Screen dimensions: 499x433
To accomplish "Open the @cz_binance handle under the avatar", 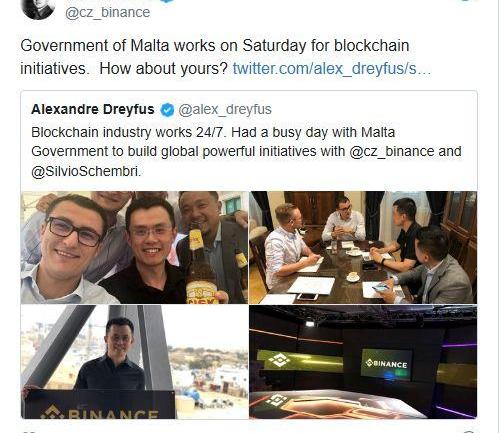I will [107, 13].
